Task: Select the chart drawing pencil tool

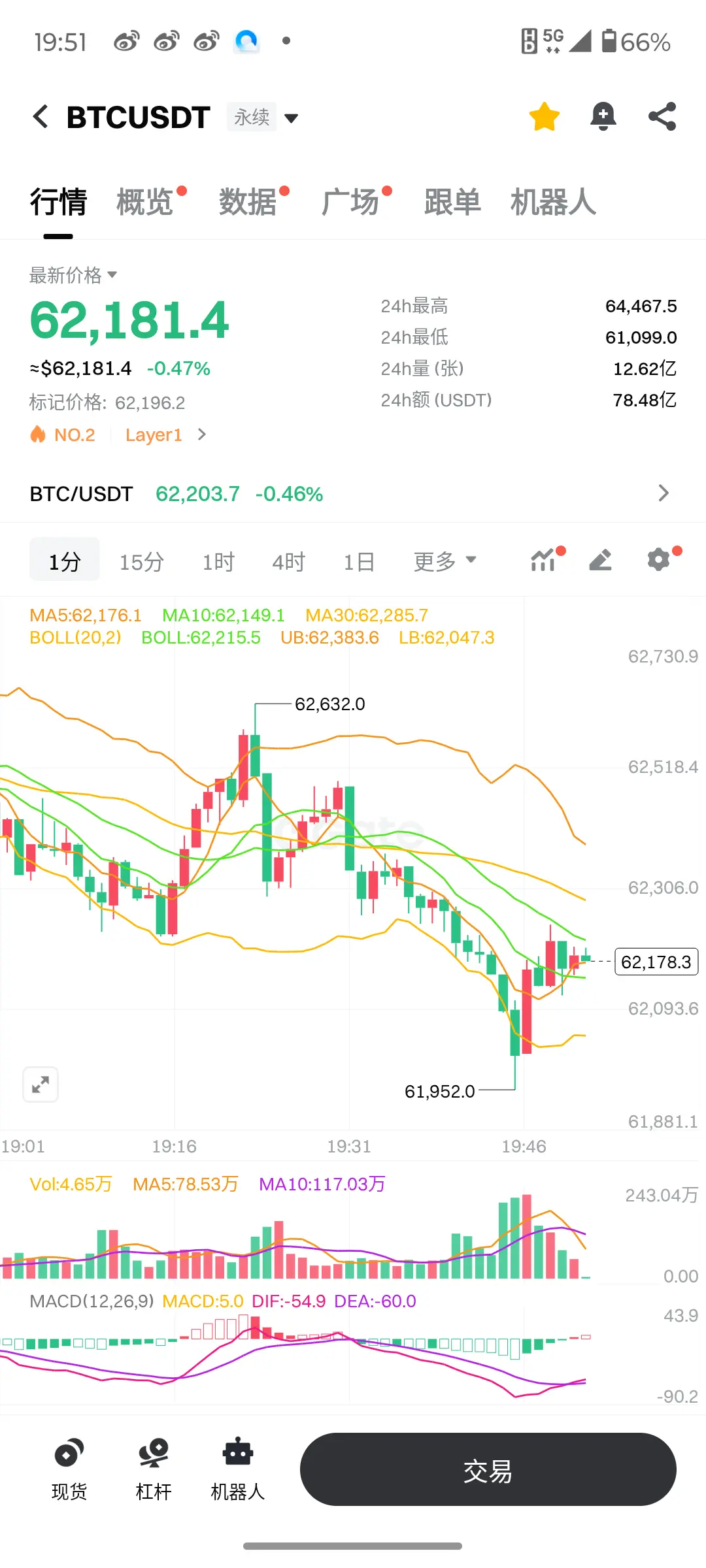Action: 600,561
